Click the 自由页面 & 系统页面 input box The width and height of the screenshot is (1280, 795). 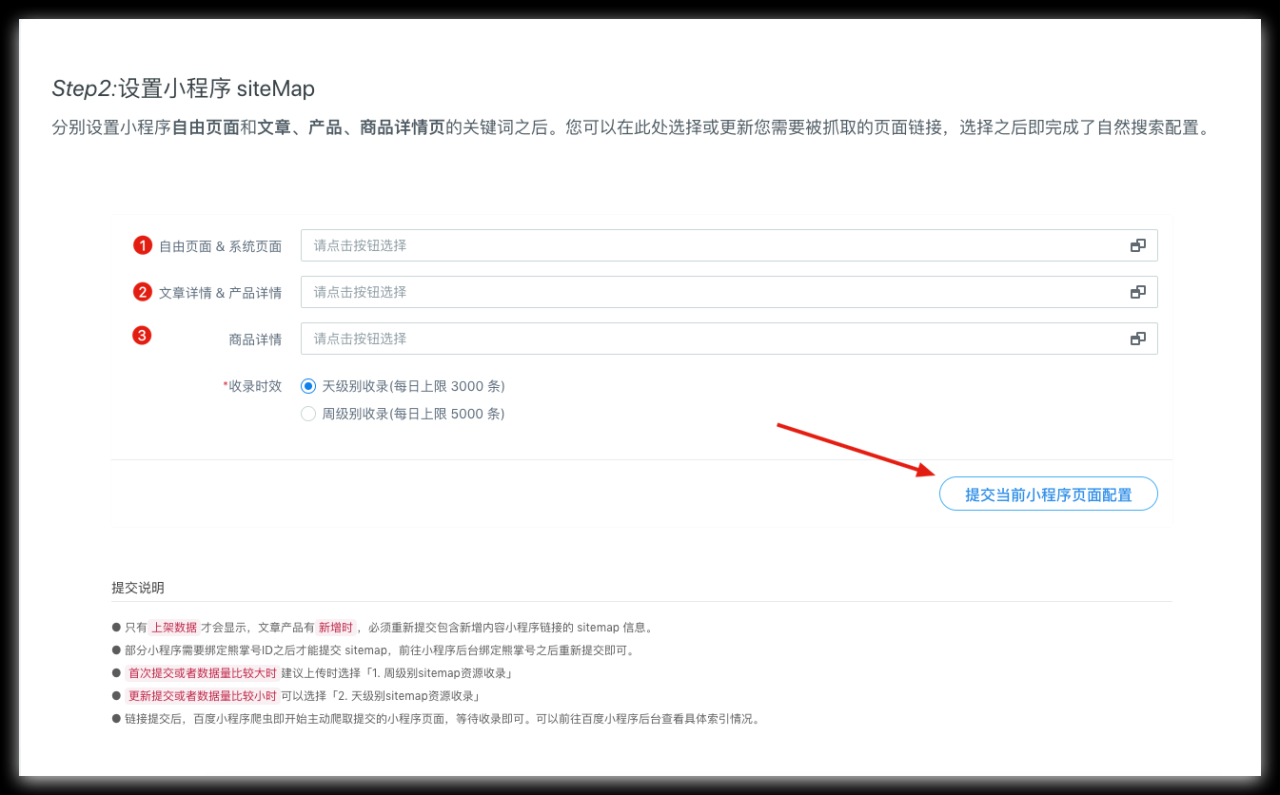click(x=710, y=246)
